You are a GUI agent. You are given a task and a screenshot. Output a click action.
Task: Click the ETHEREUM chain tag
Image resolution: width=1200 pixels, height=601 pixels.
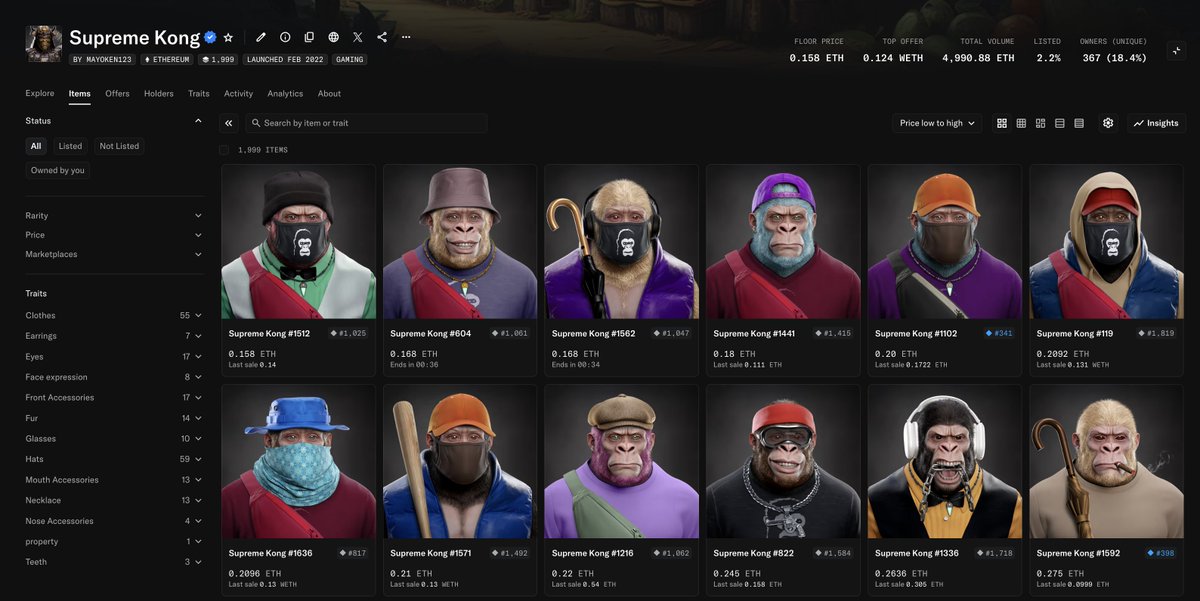[x=168, y=59]
